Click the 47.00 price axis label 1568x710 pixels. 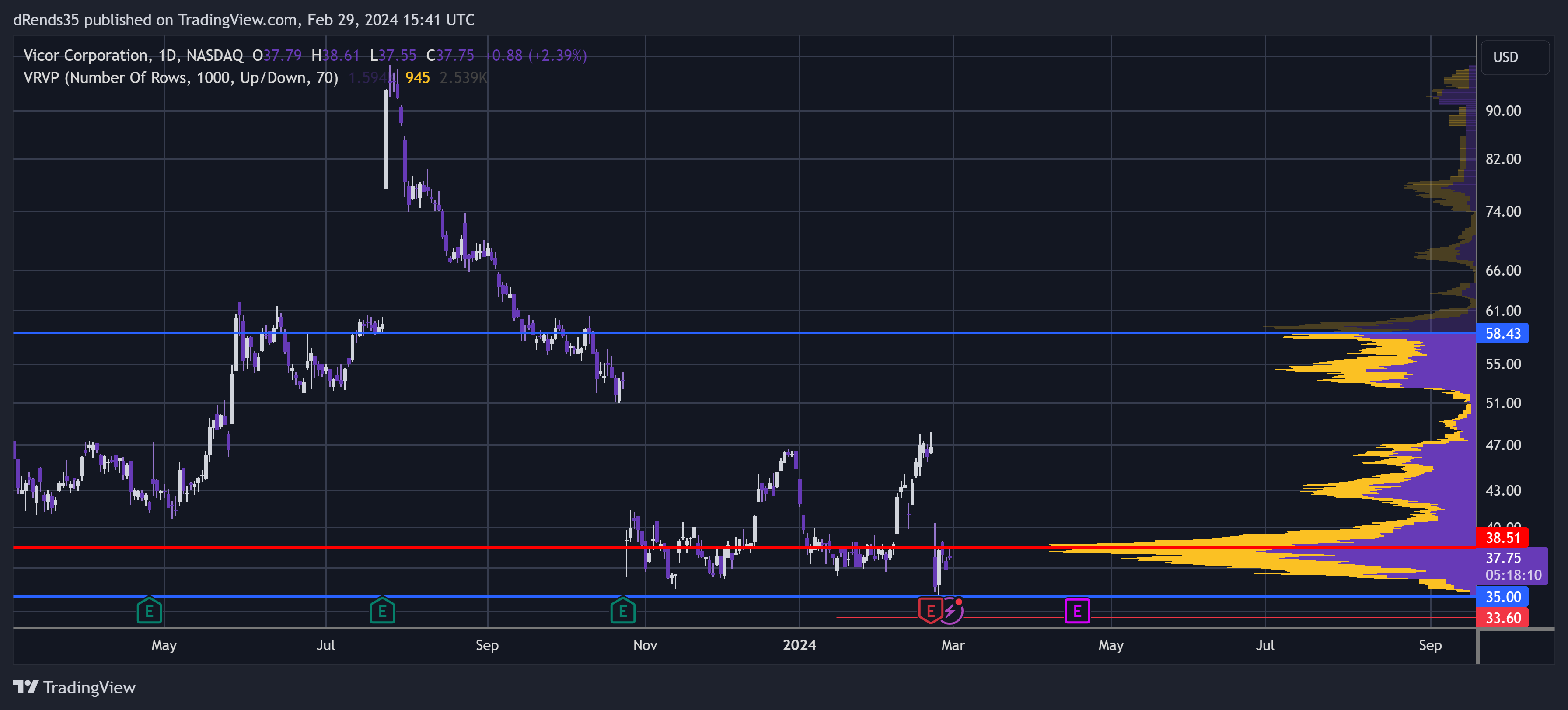pos(1503,445)
